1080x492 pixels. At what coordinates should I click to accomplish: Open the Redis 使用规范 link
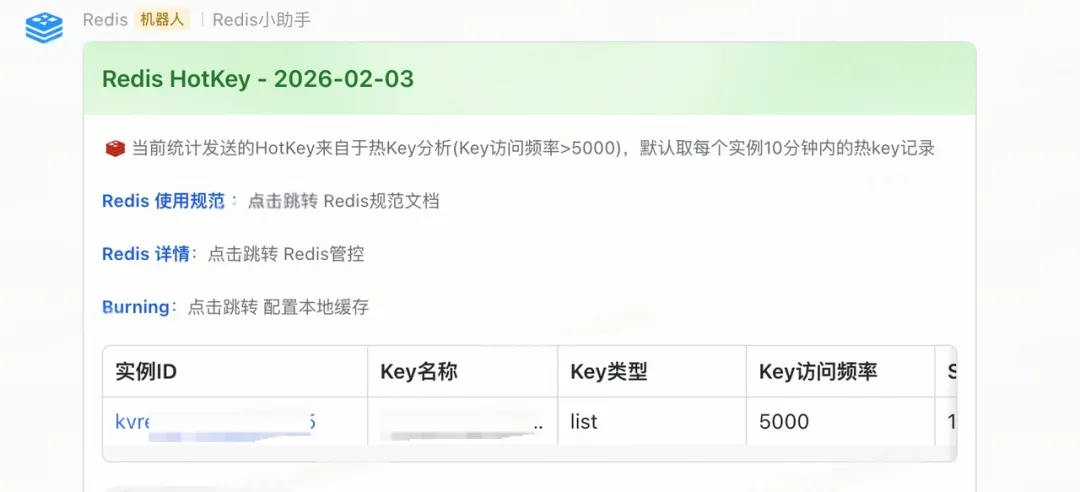tap(163, 201)
